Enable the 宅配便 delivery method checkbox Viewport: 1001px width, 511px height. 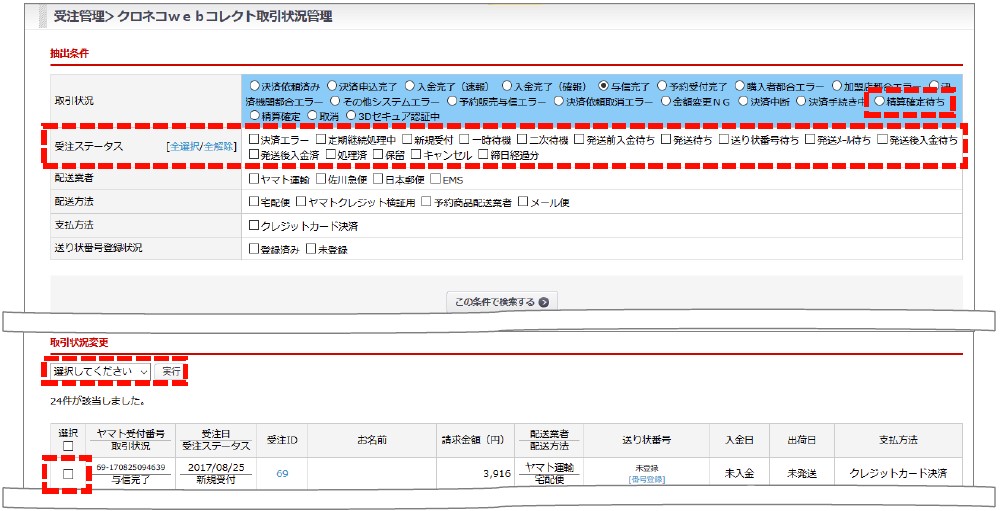253,202
